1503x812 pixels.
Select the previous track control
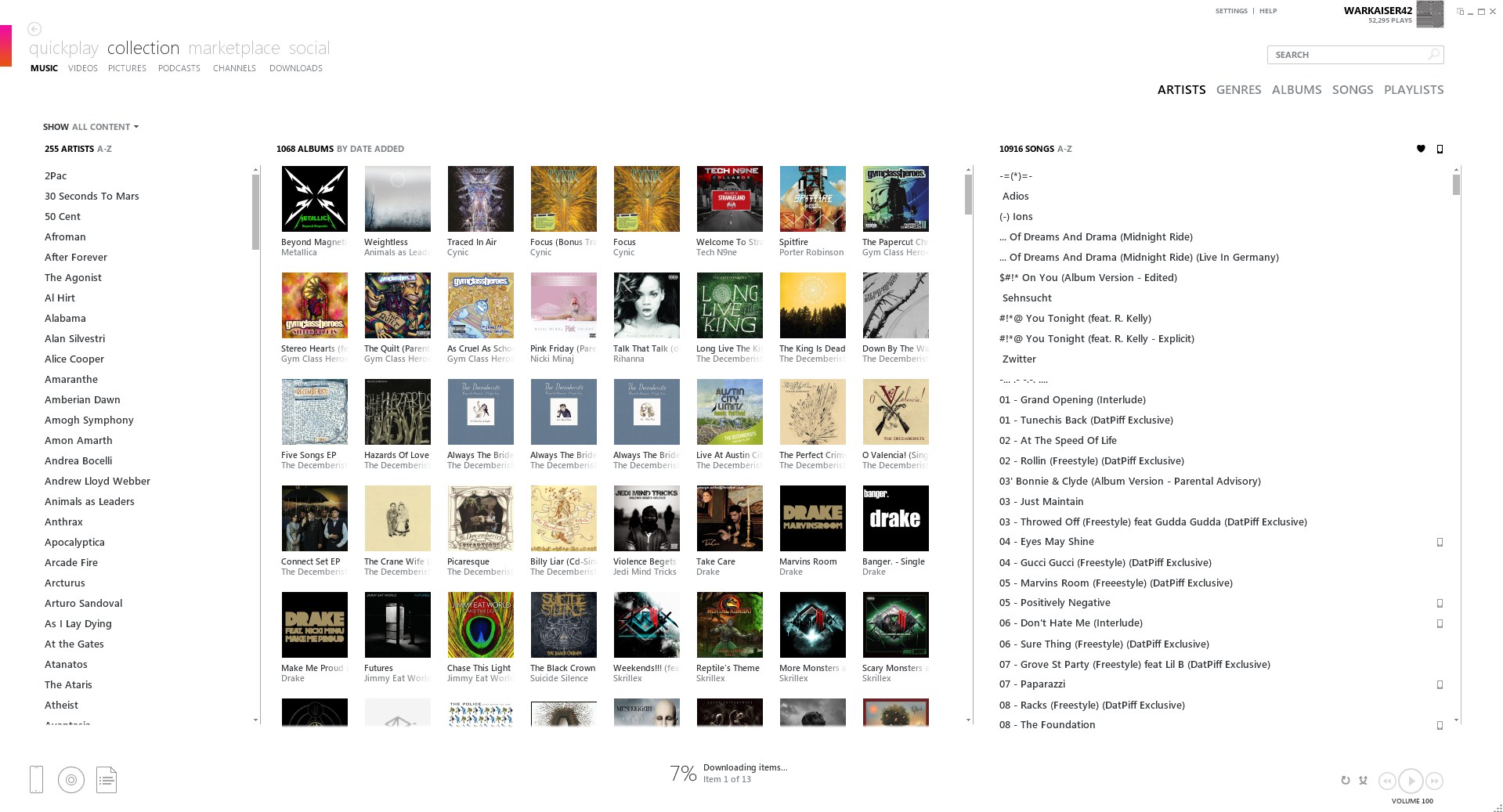[1387, 781]
